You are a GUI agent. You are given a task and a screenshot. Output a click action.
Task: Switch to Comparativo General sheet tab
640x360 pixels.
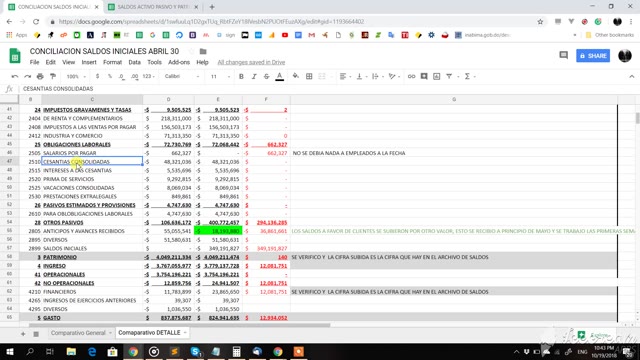pos(78,333)
